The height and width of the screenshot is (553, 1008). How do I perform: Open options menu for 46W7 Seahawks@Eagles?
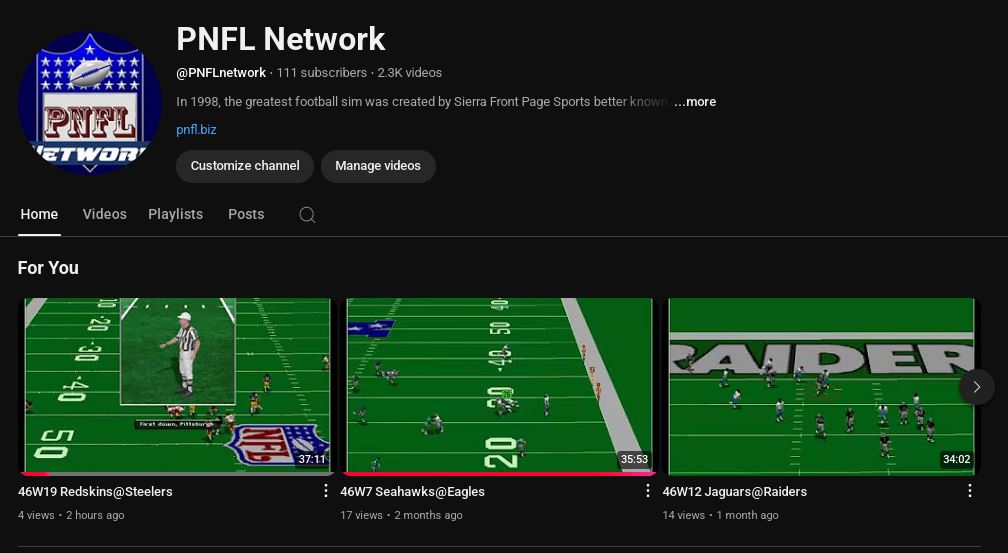coord(647,491)
